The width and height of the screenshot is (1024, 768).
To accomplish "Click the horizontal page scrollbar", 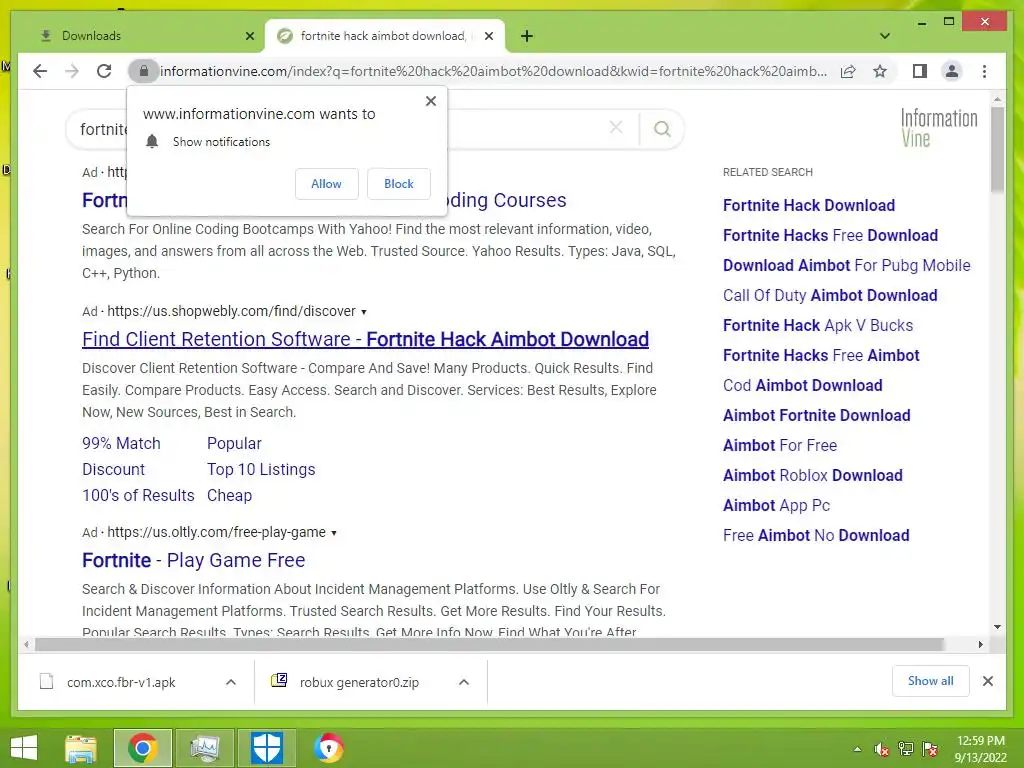I will click(489, 645).
